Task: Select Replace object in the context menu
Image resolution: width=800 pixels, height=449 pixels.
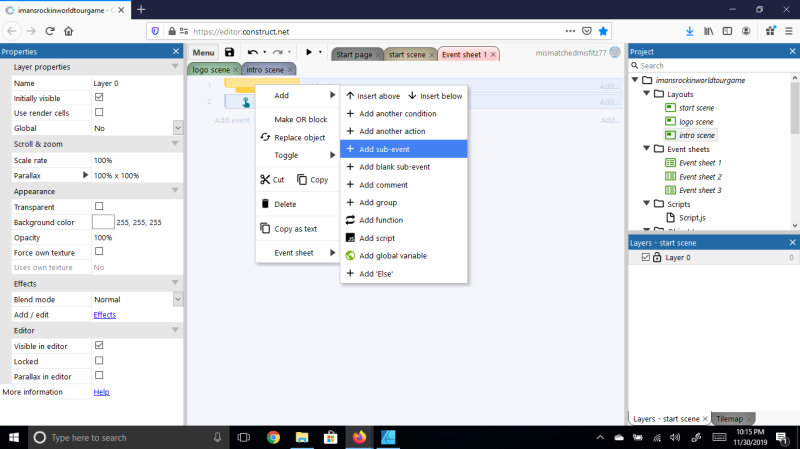Action: (297, 137)
